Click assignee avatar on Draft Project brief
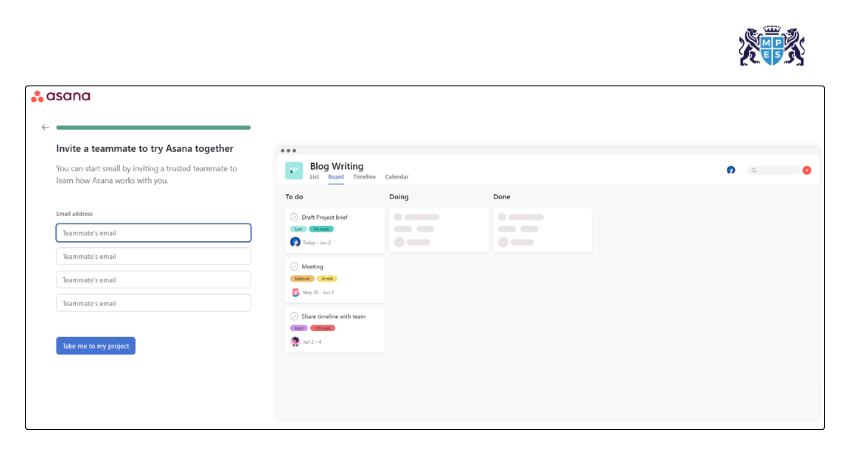Viewport: 850px width, 450px height. (x=295, y=242)
